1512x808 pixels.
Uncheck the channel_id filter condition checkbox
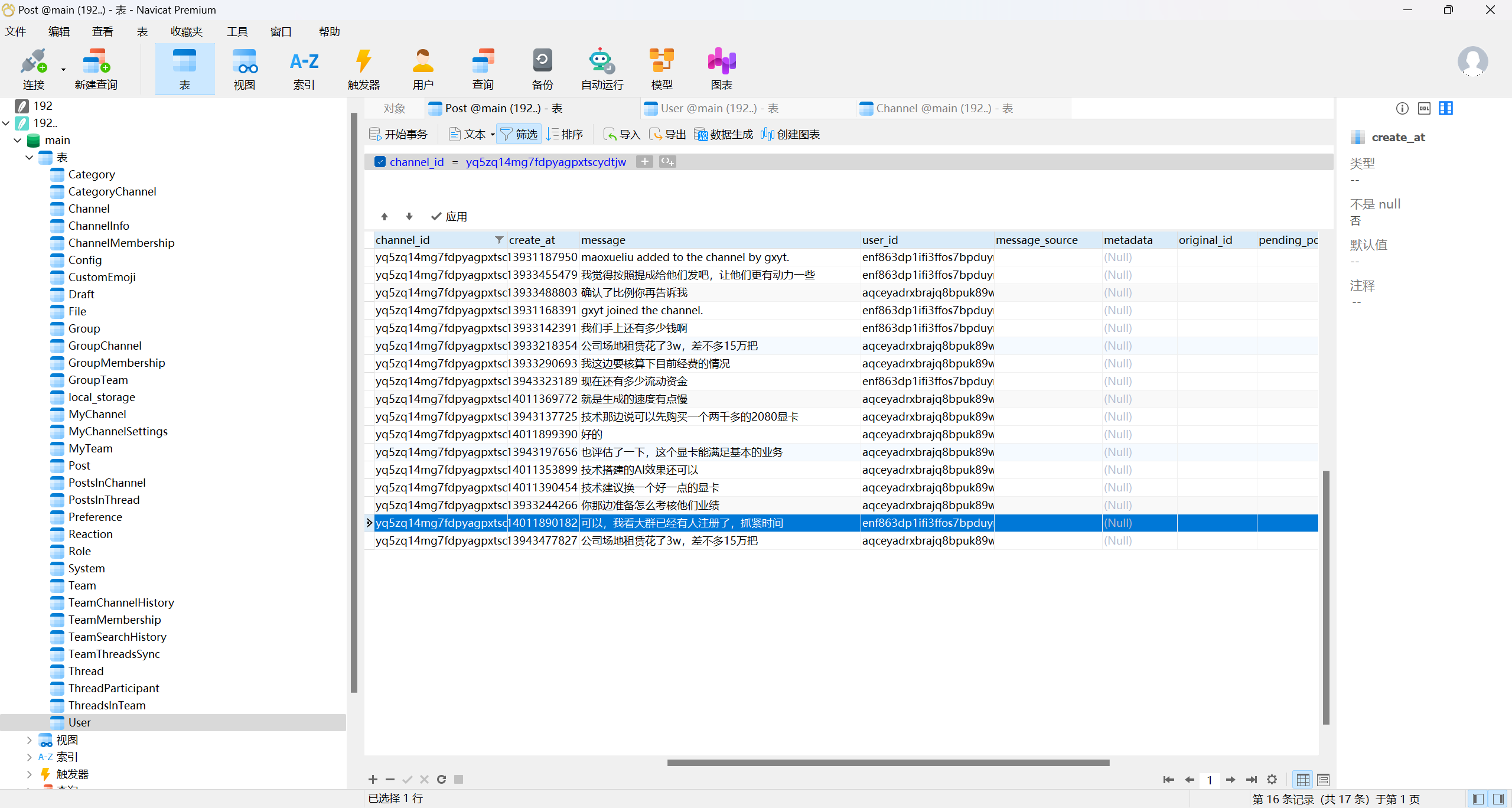(380, 162)
